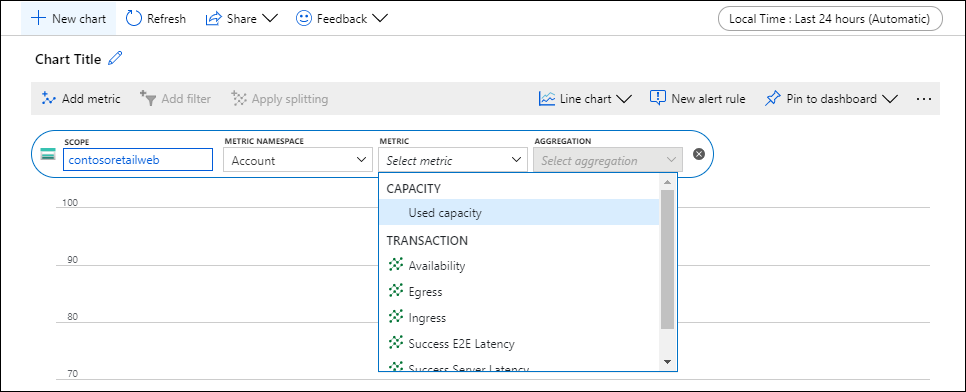Open the Pin to dashboard dropdown
The image size is (966, 392).
click(x=830, y=99)
